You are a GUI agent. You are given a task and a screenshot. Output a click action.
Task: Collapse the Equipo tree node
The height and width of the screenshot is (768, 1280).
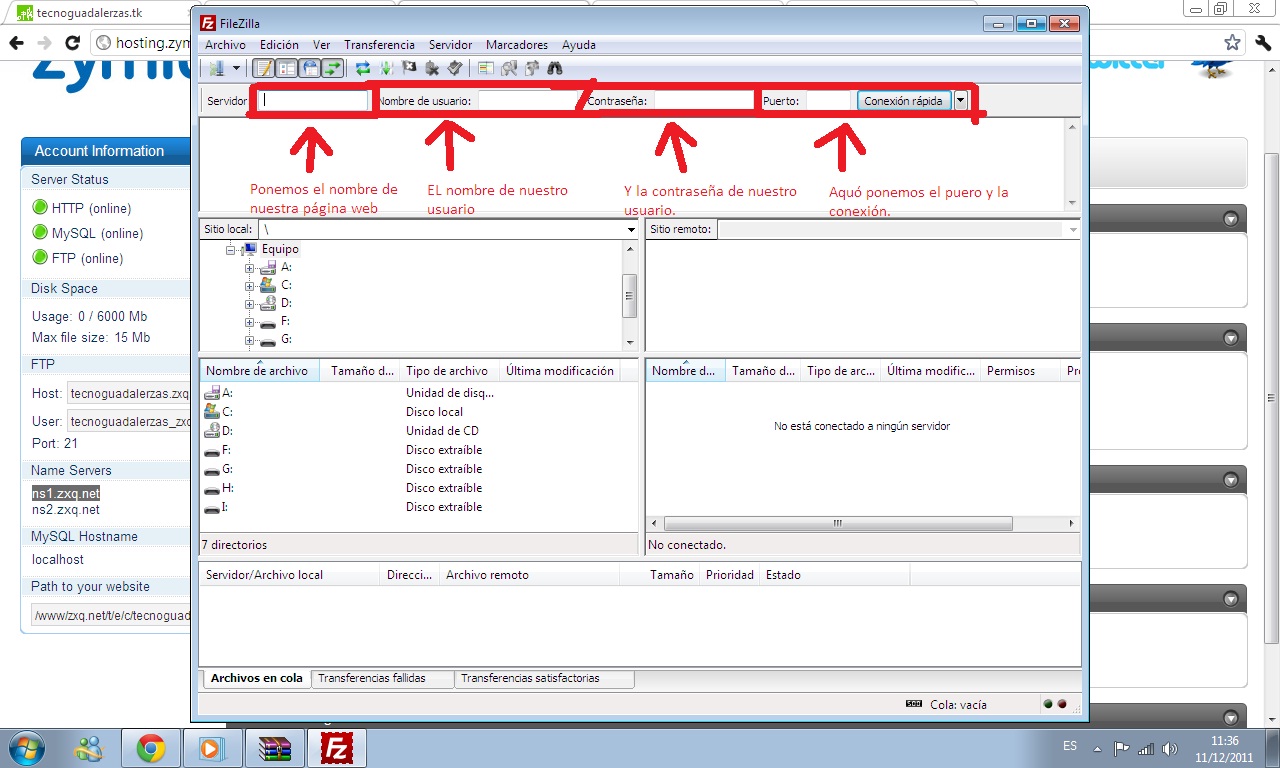pyautogui.click(x=231, y=249)
